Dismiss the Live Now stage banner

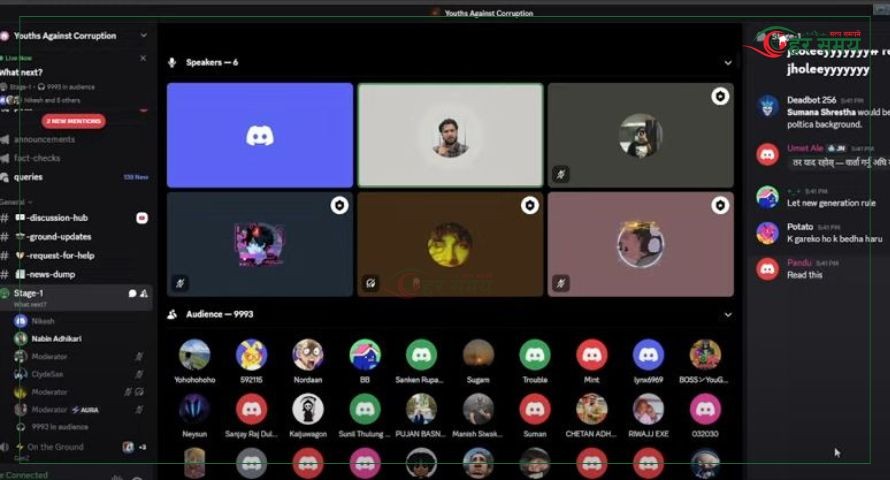click(143, 58)
